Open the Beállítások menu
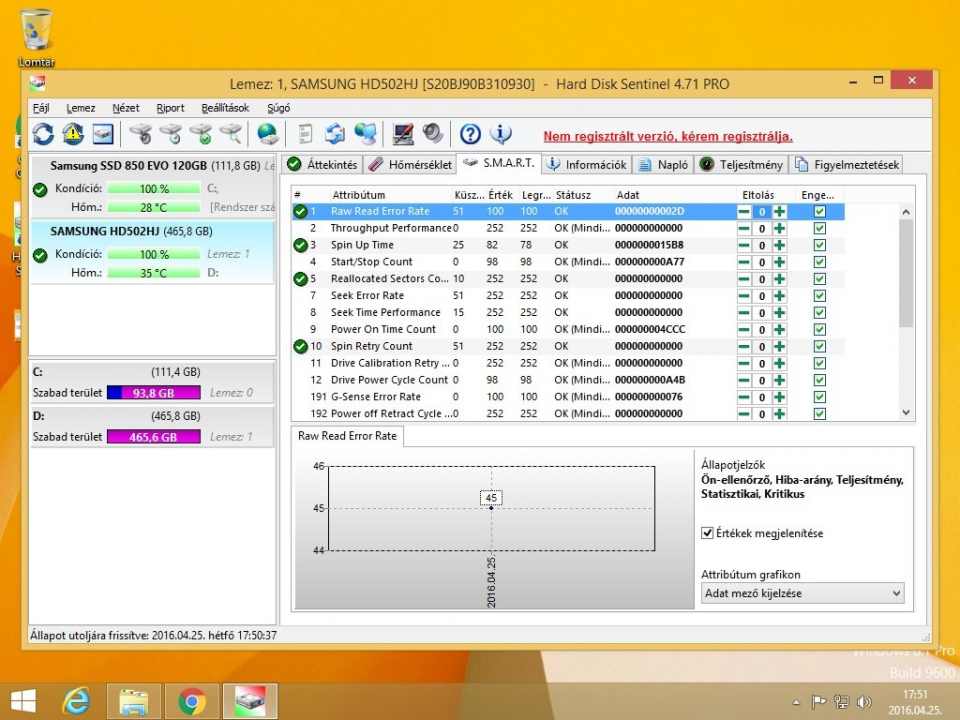The height and width of the screenshot is (720, 960). point(225,108)
